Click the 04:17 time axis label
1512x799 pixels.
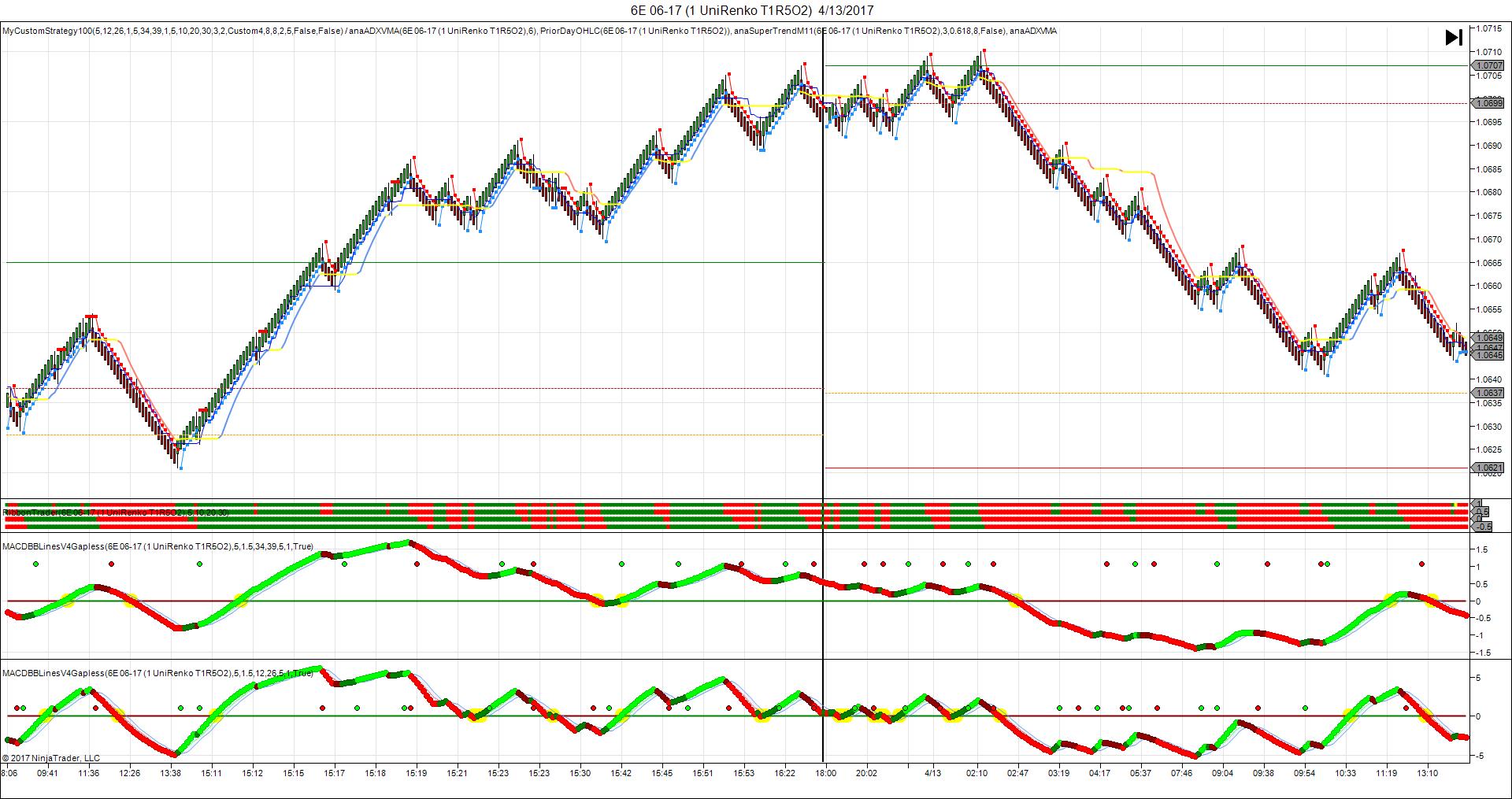[1100, 773]
